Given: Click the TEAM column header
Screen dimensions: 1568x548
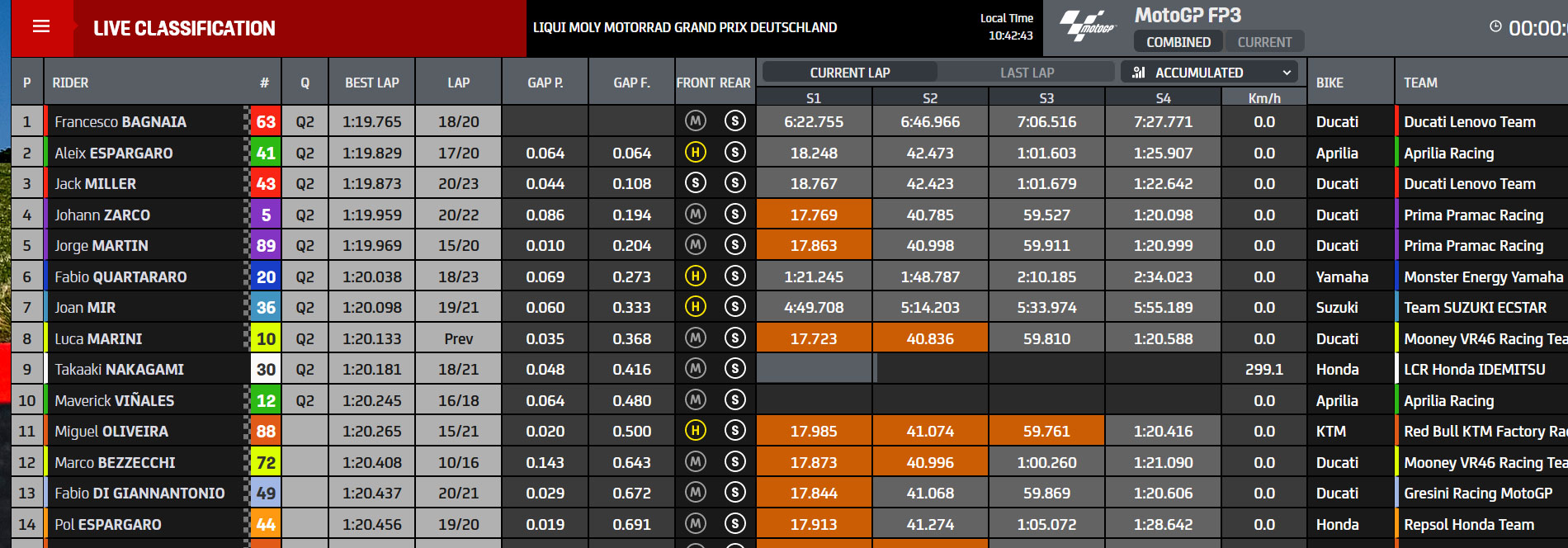Looking at the screenshot, I should point(1420,83).
